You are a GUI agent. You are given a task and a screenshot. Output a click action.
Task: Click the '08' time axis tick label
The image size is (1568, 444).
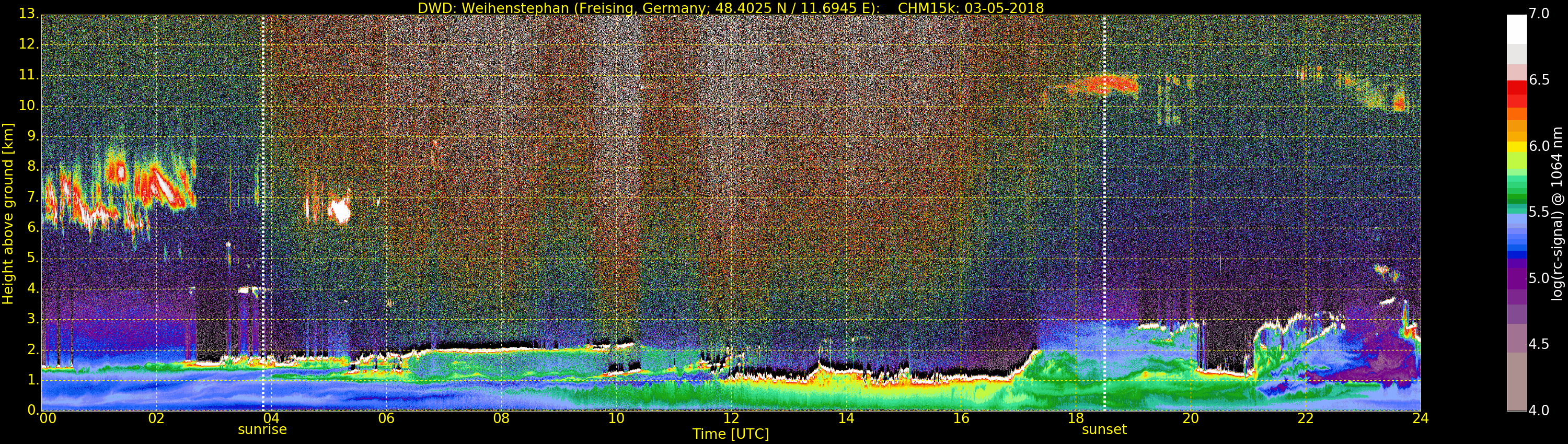point(501,418)
